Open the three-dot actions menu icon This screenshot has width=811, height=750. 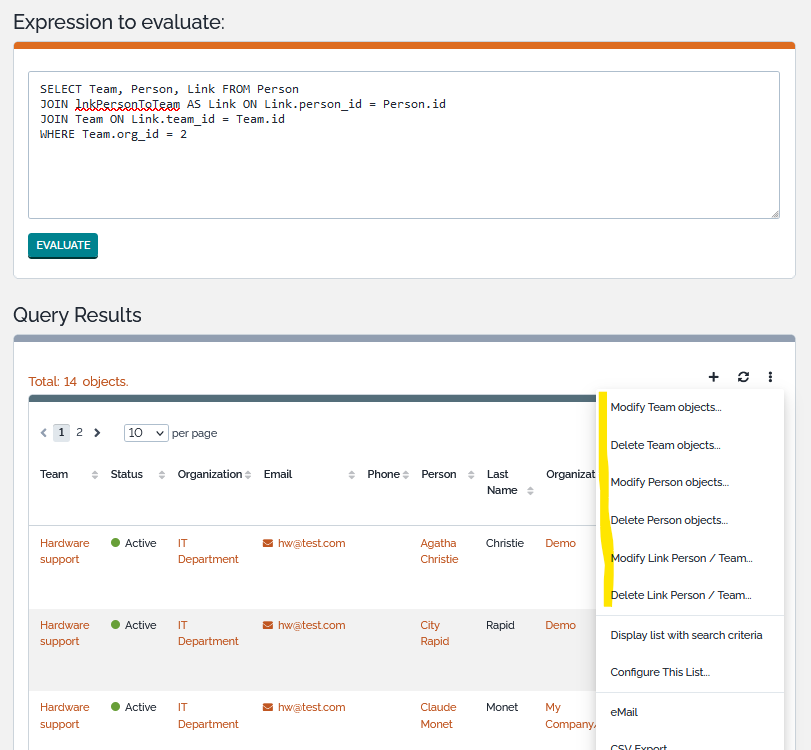pos(770,377)
